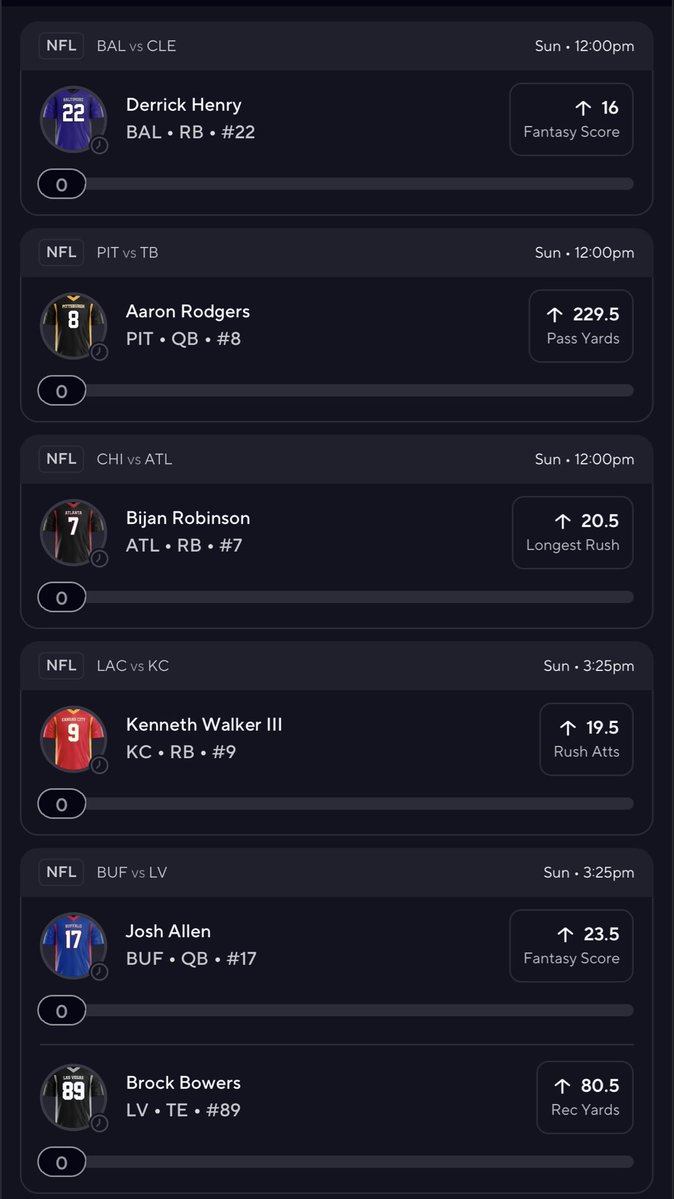Image resolution: width=674 pixels, height=1199 pixels.
Task: Click Aaron Rodgers' progress bar
Action: [336, 391]
